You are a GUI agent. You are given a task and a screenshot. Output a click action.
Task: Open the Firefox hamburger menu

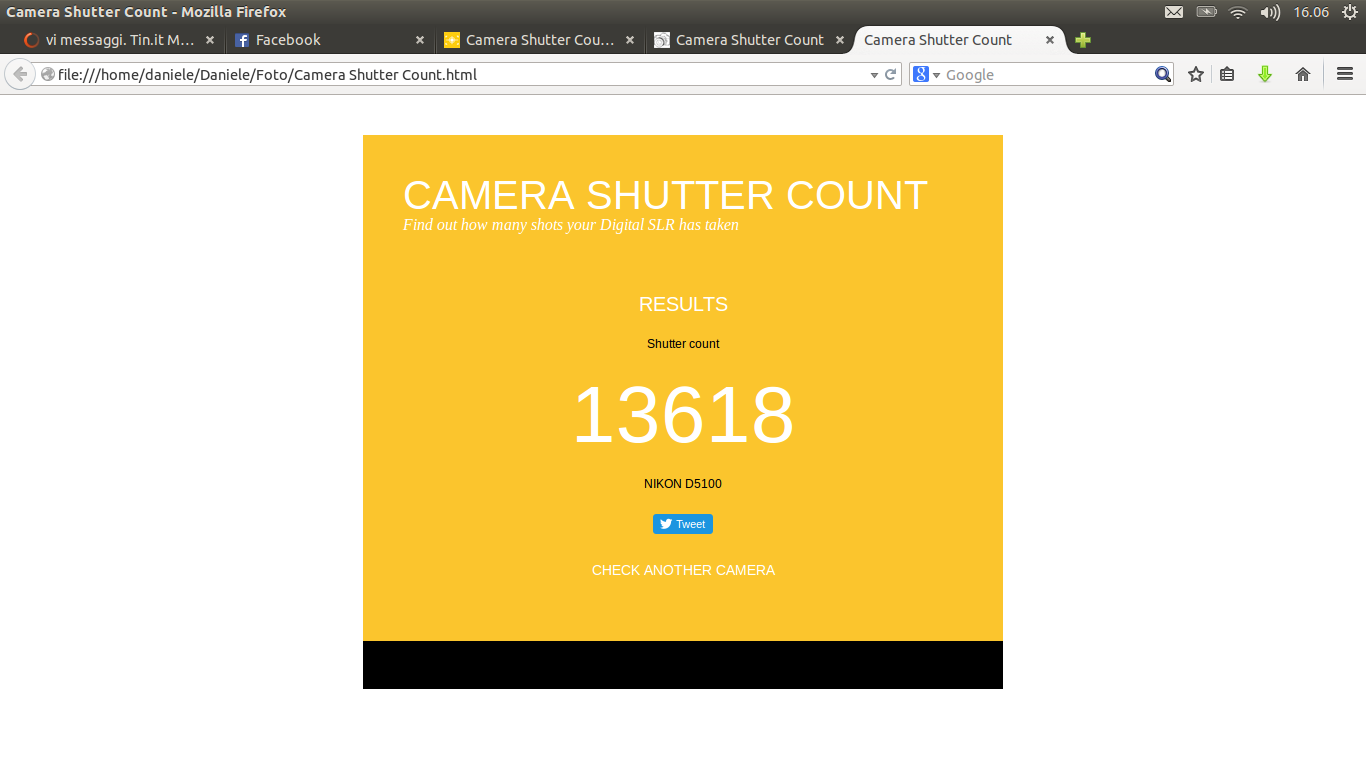[1345, 73]
